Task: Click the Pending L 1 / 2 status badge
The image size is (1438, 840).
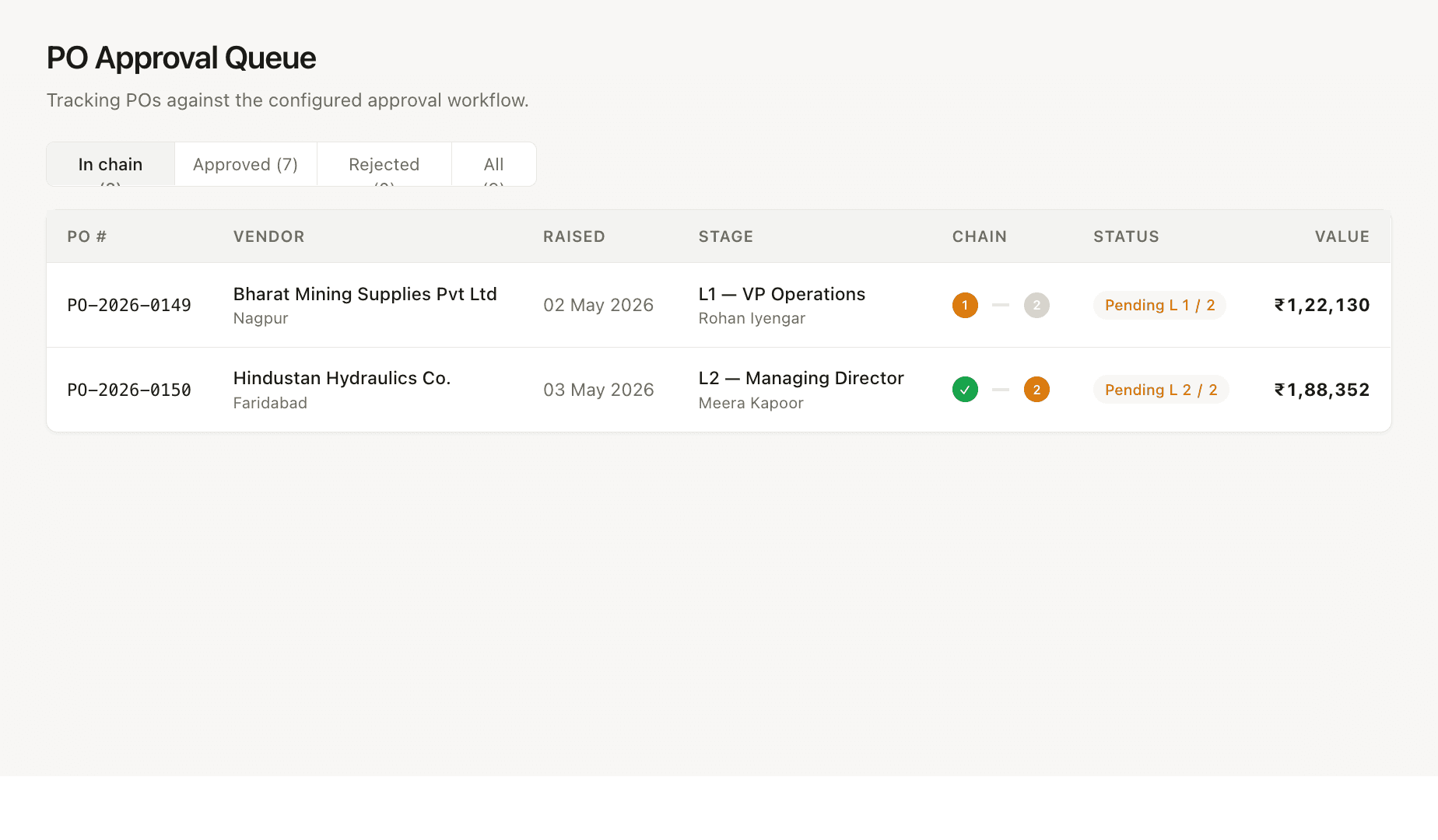Action: [x=1159, y=305]
